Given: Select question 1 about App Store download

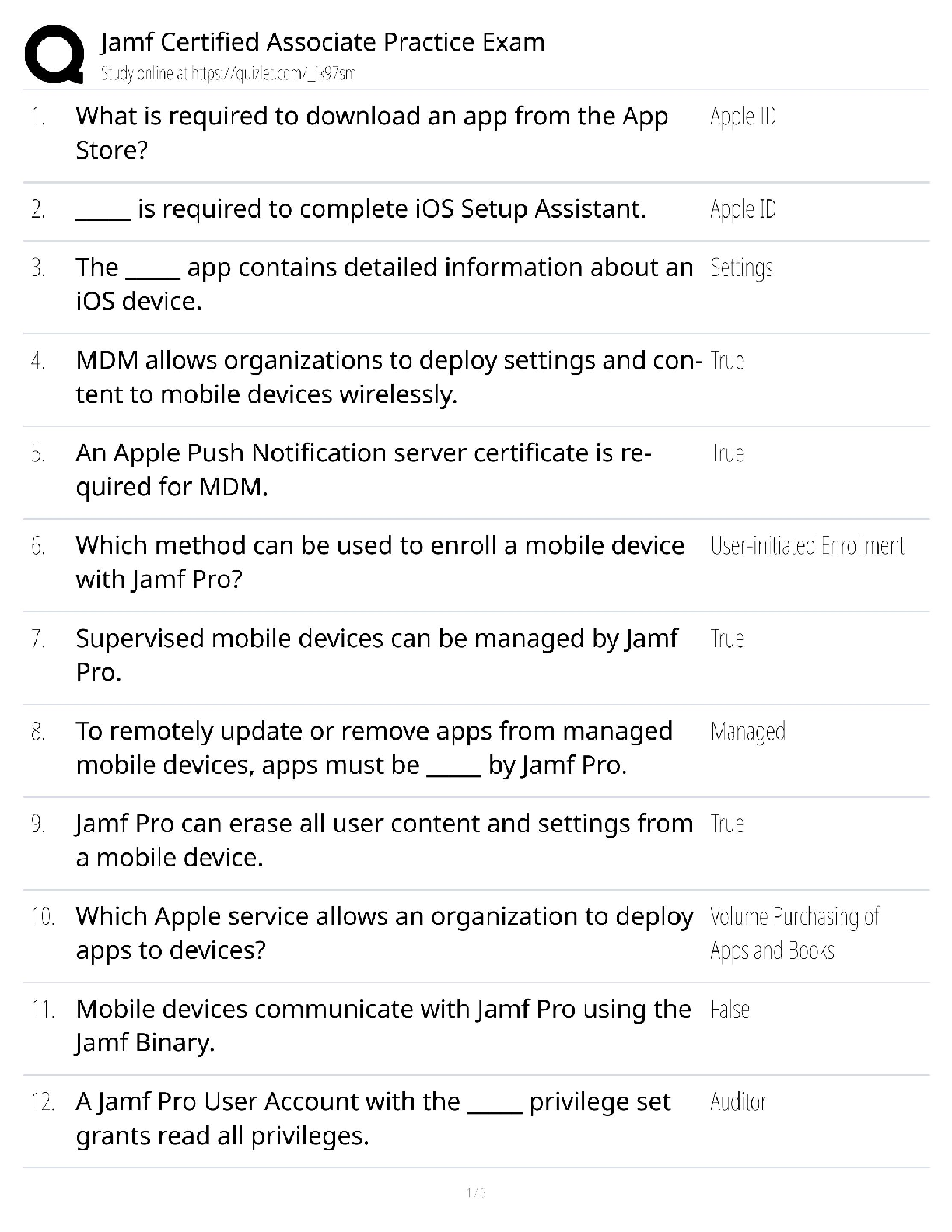Looking at the screenshot, I should pos(371,133).
